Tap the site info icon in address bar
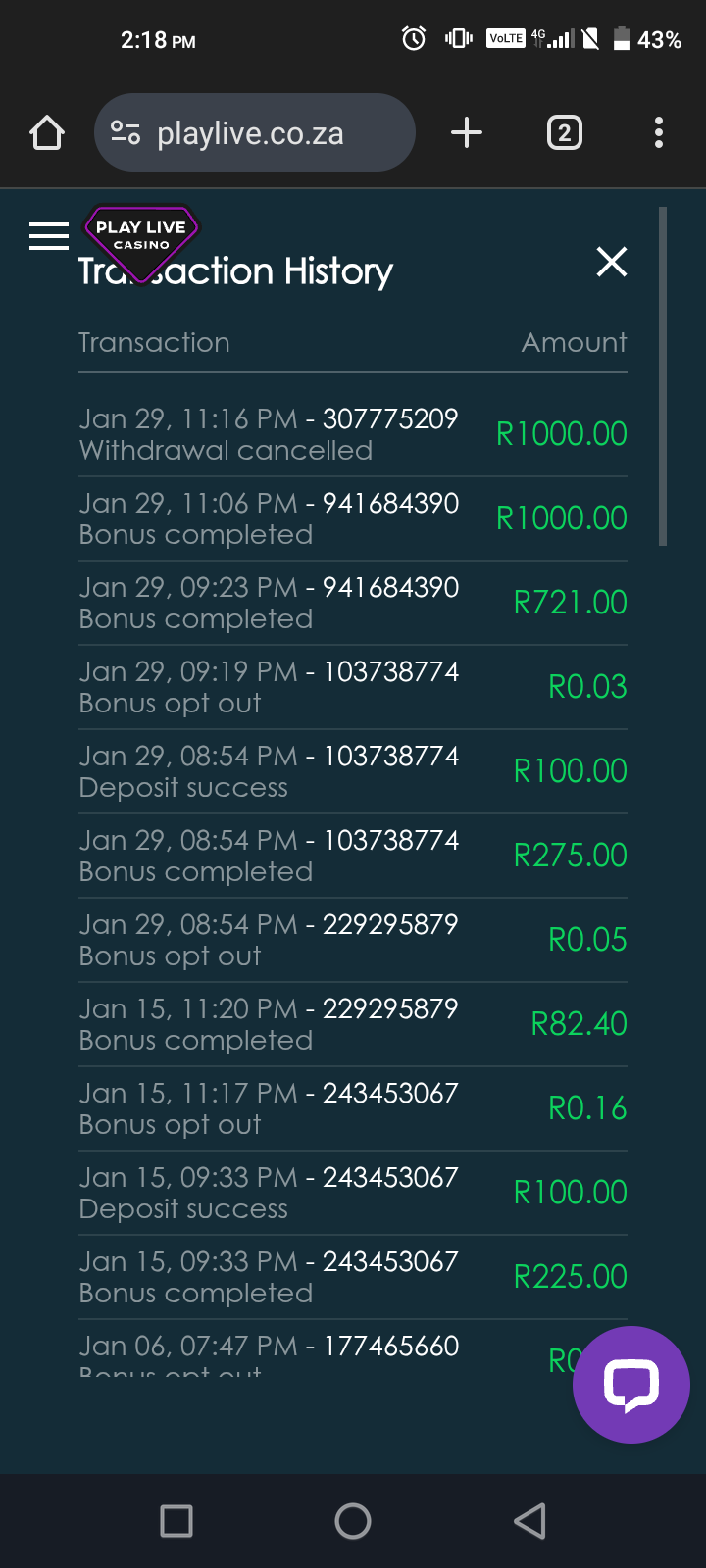Viewport: 706px width, 1568px height. tap(126, 133)
